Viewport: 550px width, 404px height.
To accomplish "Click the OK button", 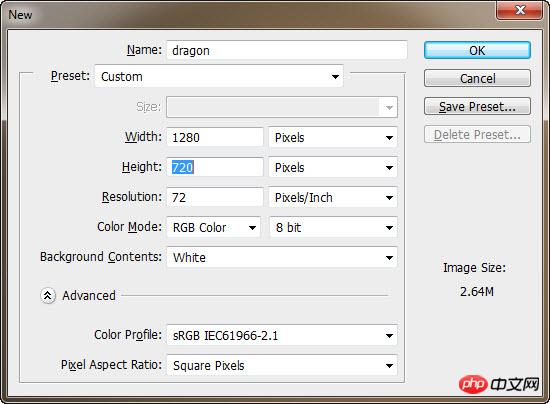I will click(x=477, y=50).
